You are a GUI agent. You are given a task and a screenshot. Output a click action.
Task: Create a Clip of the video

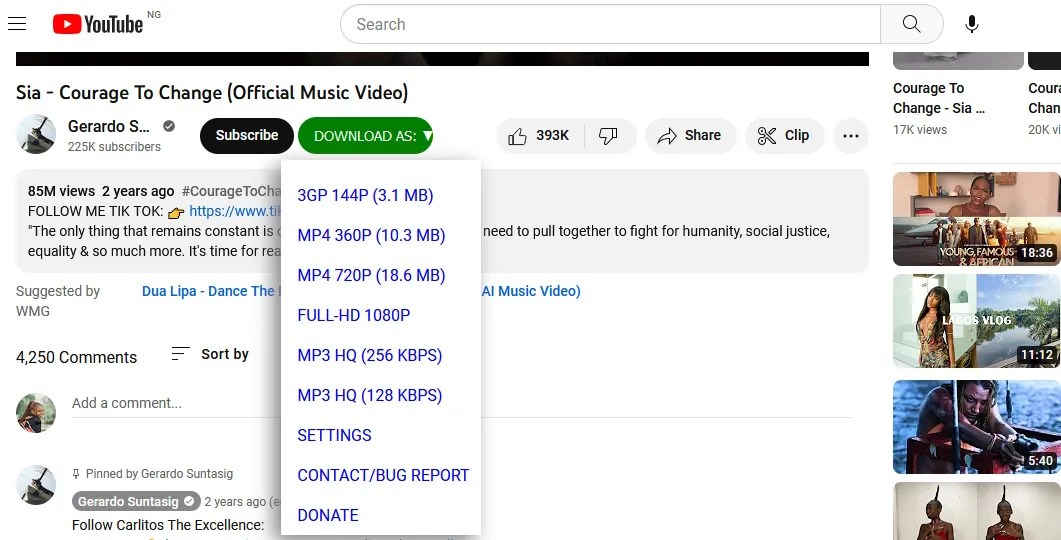click(x=784, y=135)
